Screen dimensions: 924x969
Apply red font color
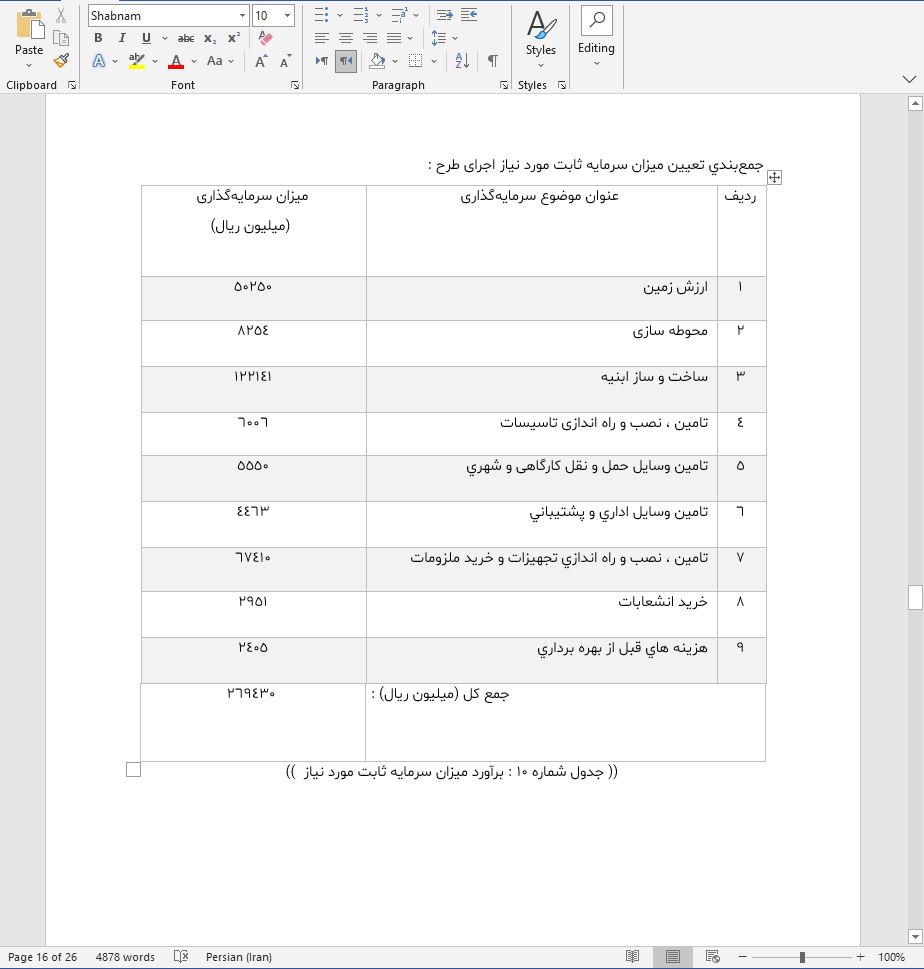click(176, 61)
